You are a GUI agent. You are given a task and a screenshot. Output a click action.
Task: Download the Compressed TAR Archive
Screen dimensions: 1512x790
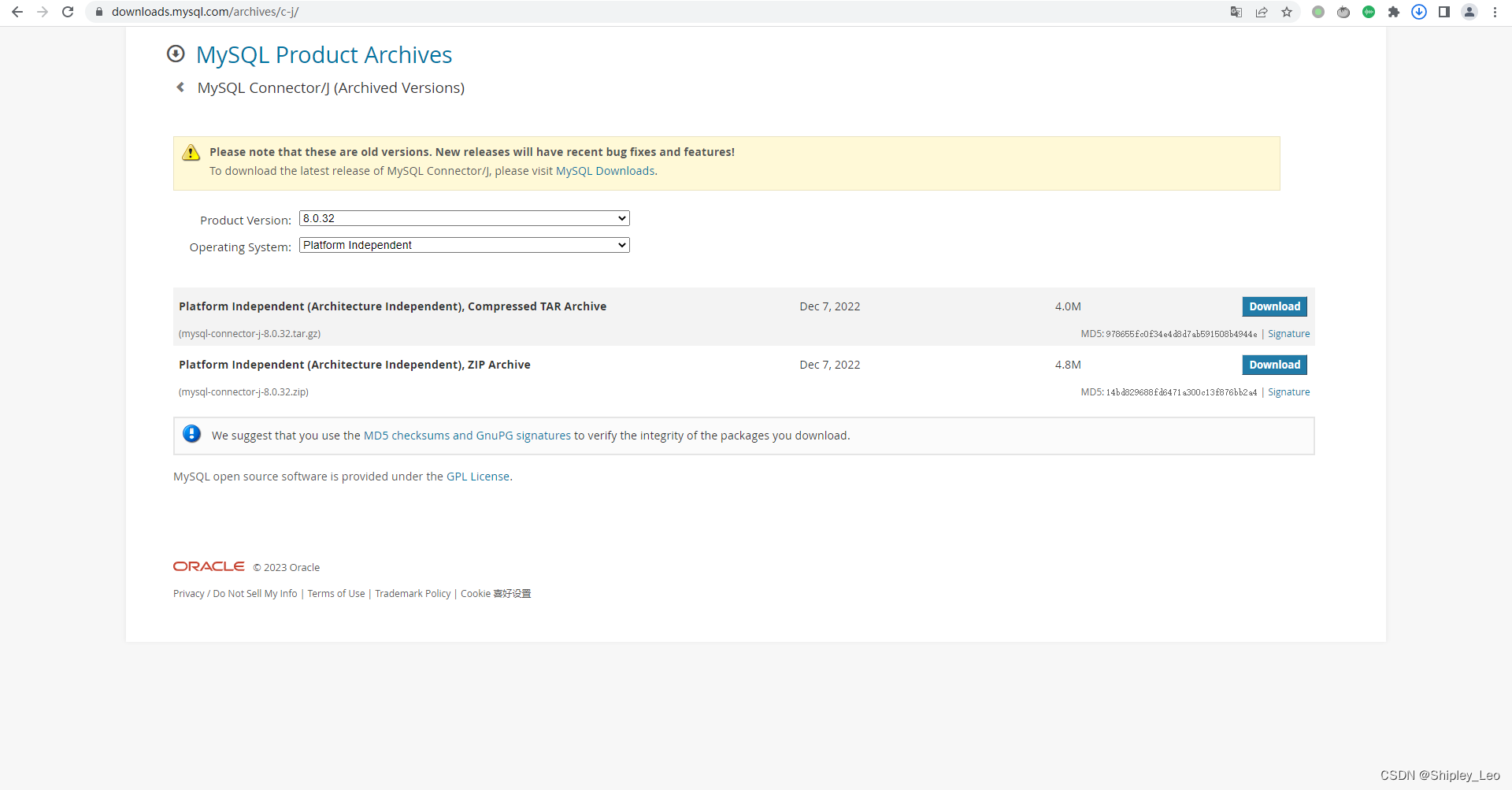pos(1274,306)
